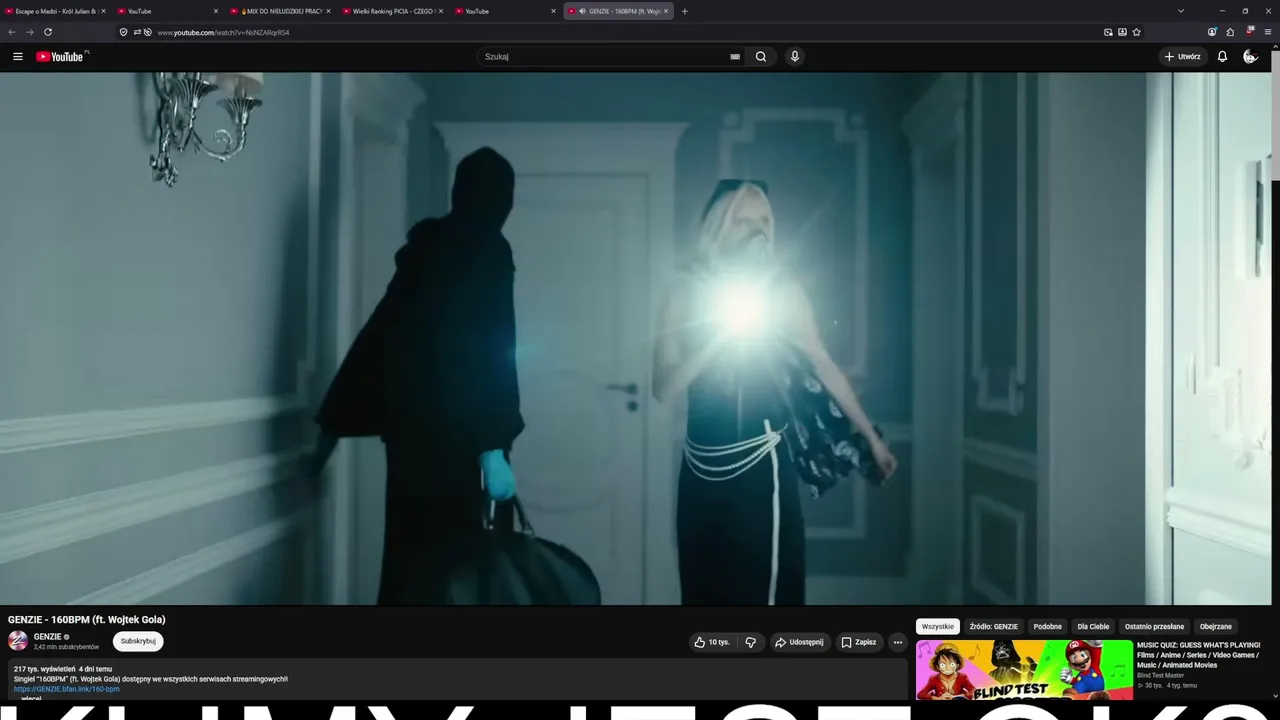Viewport: 1280px width, 720px height.
Task: Start voice search with microphone icon
Action: pos(795,57)
